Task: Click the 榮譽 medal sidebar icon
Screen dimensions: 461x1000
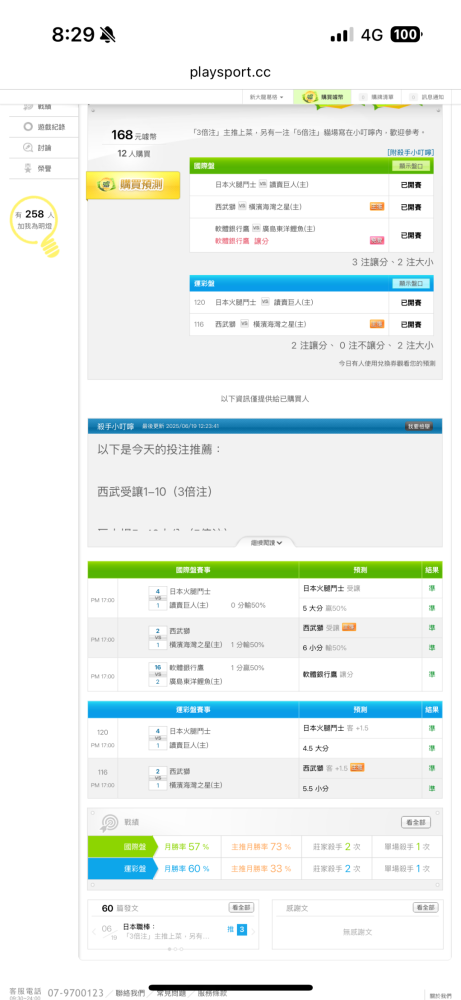Action: click(27, 168)
